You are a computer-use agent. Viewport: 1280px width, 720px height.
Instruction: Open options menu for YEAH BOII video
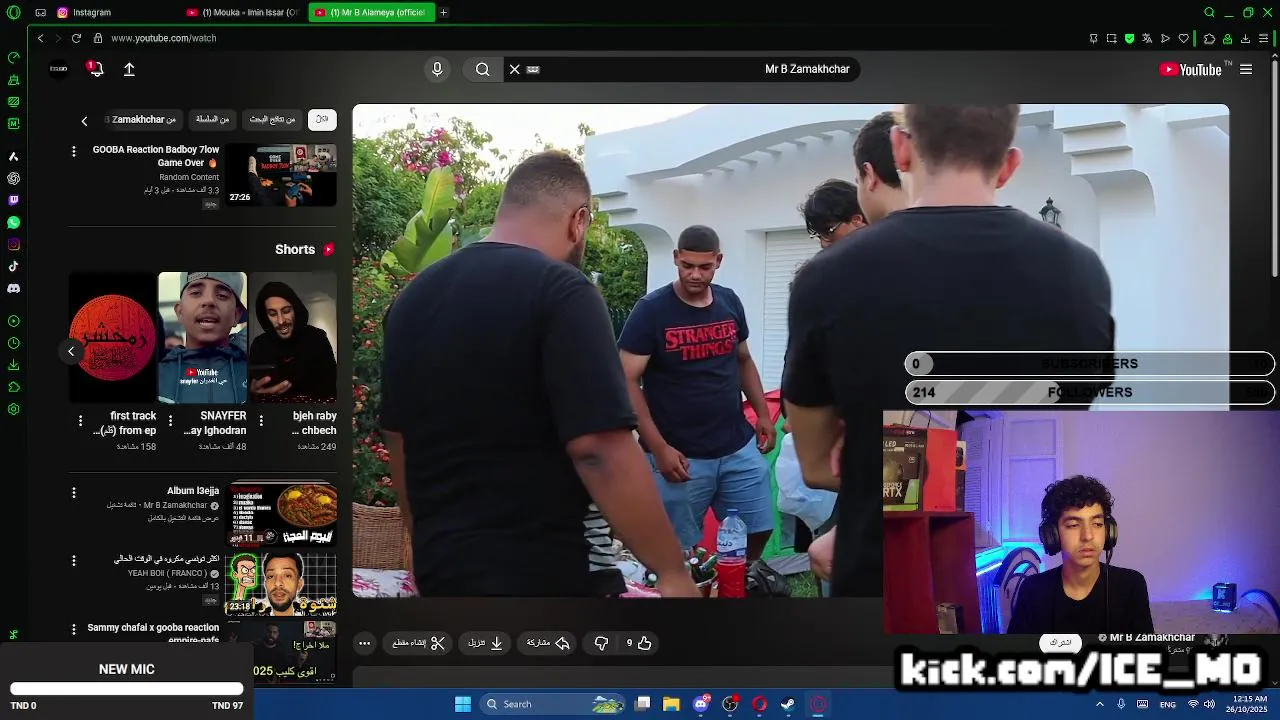pos(73,561)
